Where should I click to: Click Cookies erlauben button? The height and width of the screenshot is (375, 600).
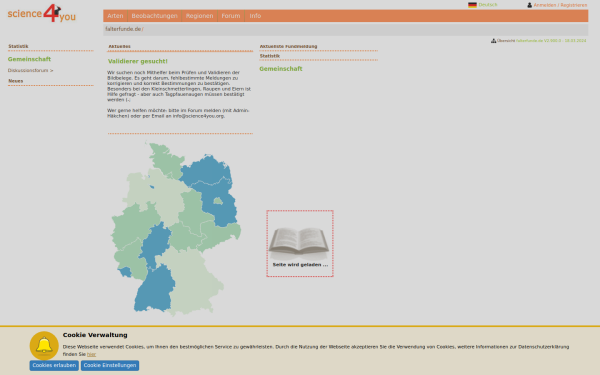point(54,365)
